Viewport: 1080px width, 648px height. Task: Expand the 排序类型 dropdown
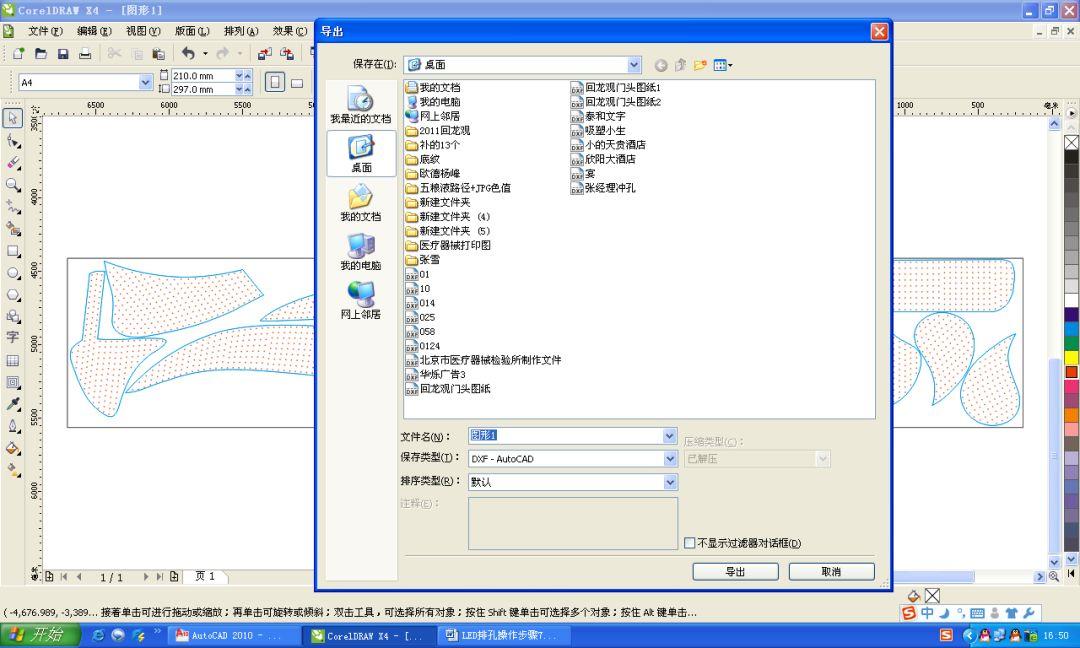[x=670, y=482]
